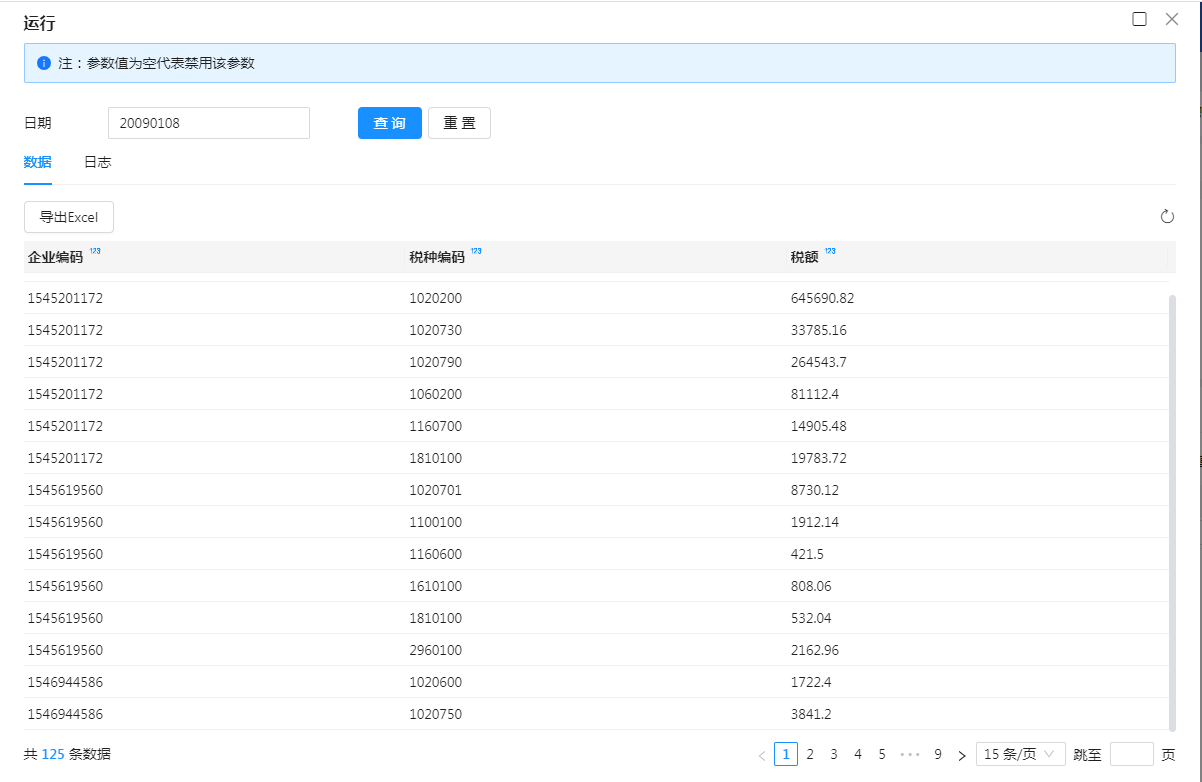This screenshot has width=1202, height=782.
Task: Expand more pages via the ellipsis
Action: tap(910, 754)
